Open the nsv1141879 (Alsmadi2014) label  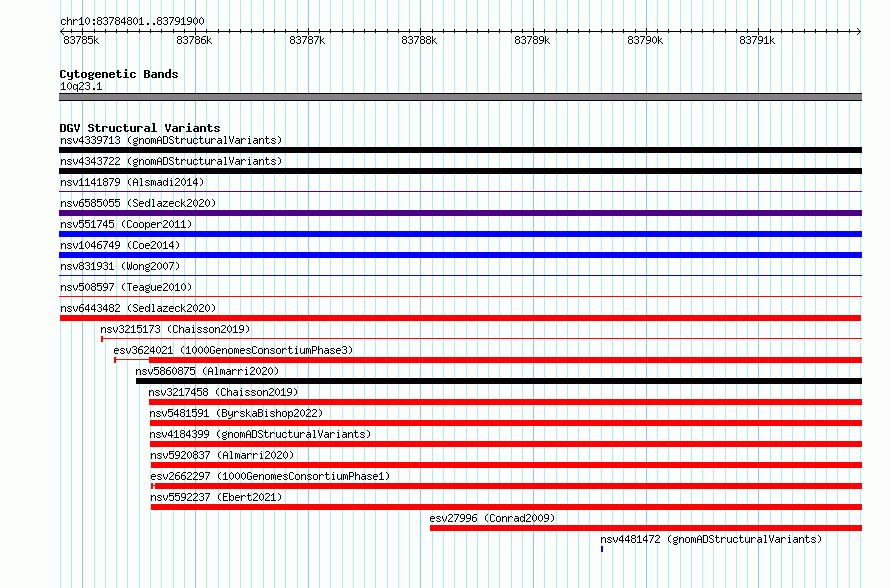coord(132,182)
